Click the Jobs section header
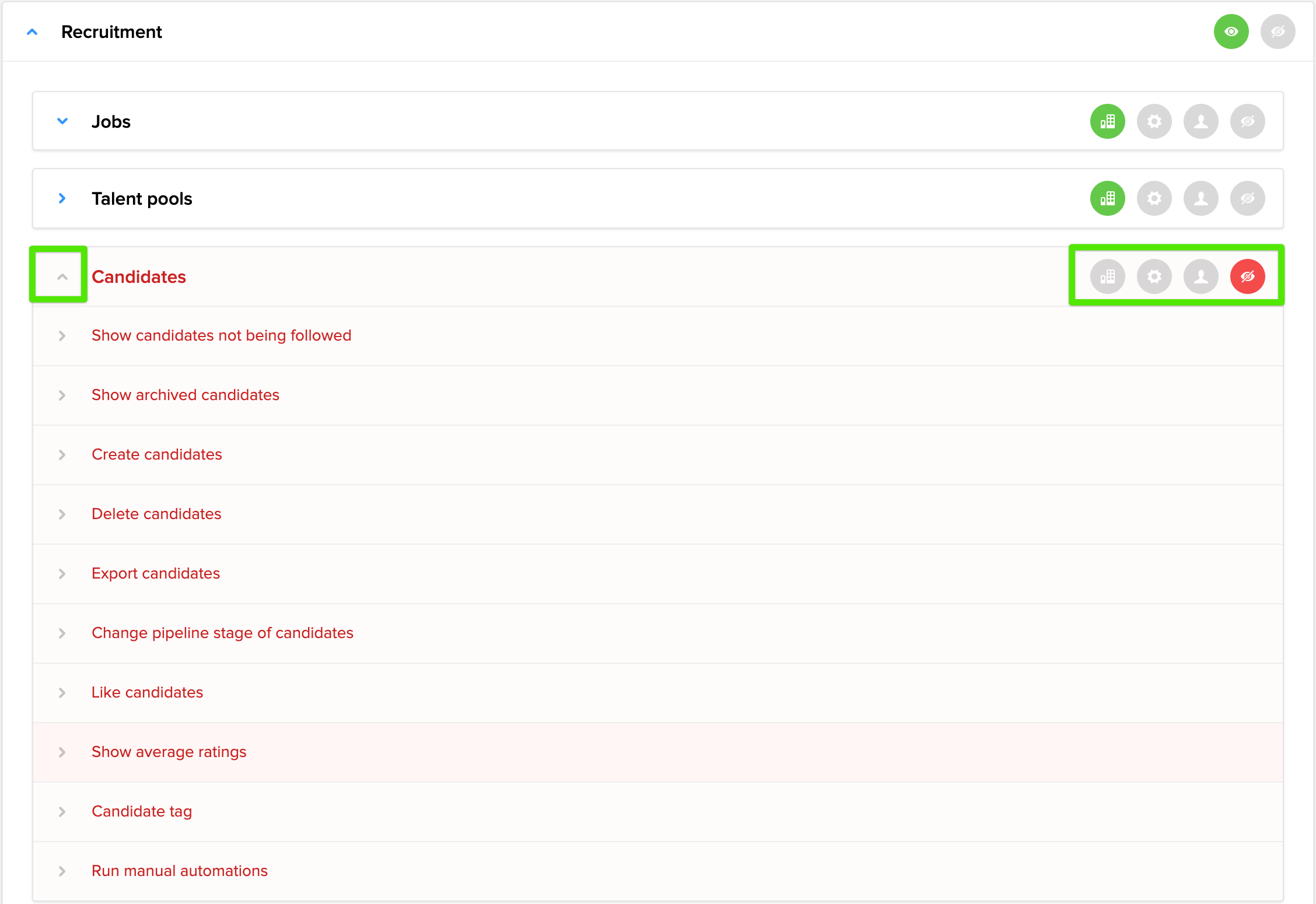Screen dimensions: 1316x904 coord(111,121)
